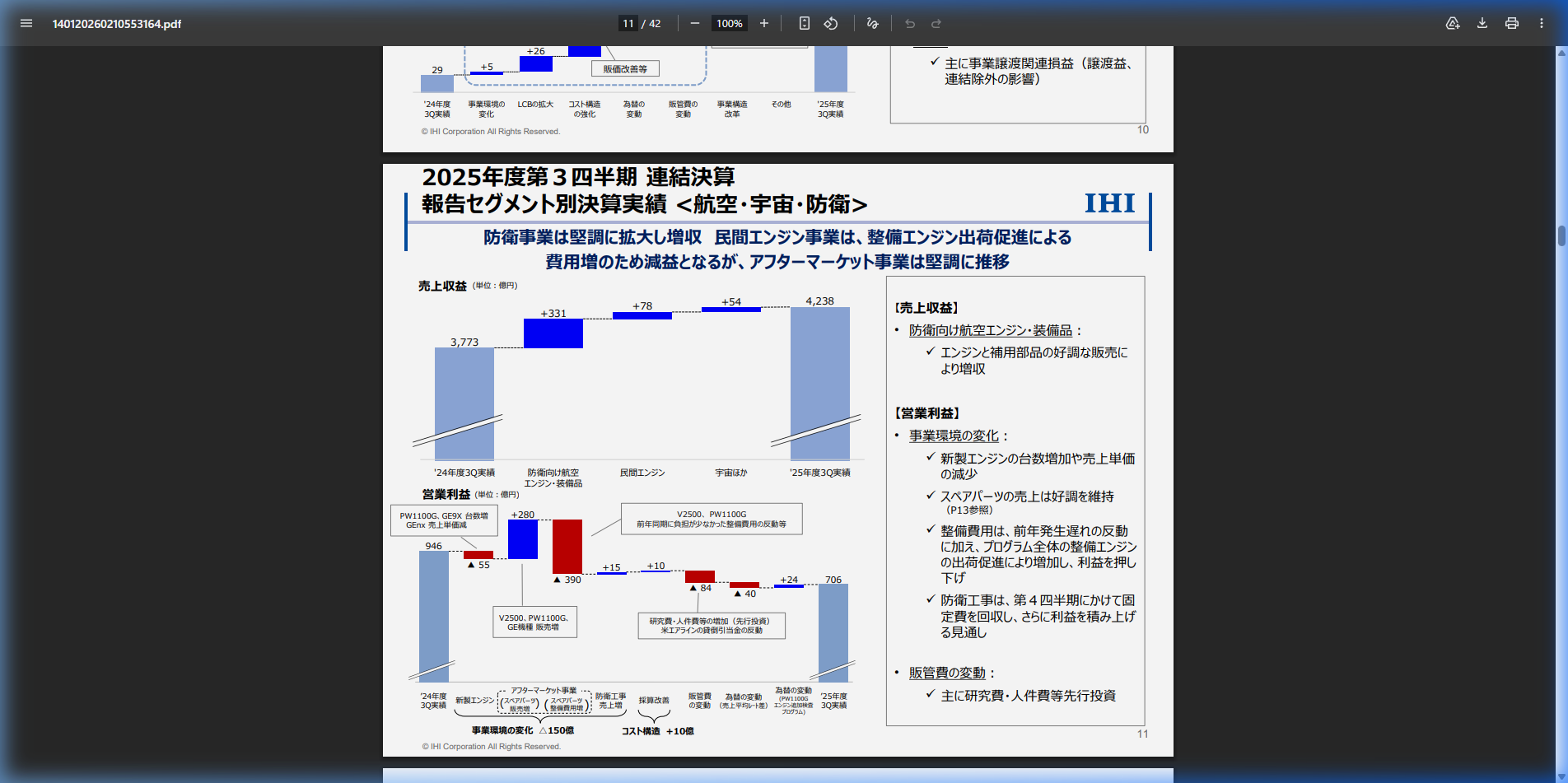Image resolution: width=1568 pixels, height=783 pixels.
Task: Click the blue +331 bar in revenue chart
Action: tap(553, 333)
